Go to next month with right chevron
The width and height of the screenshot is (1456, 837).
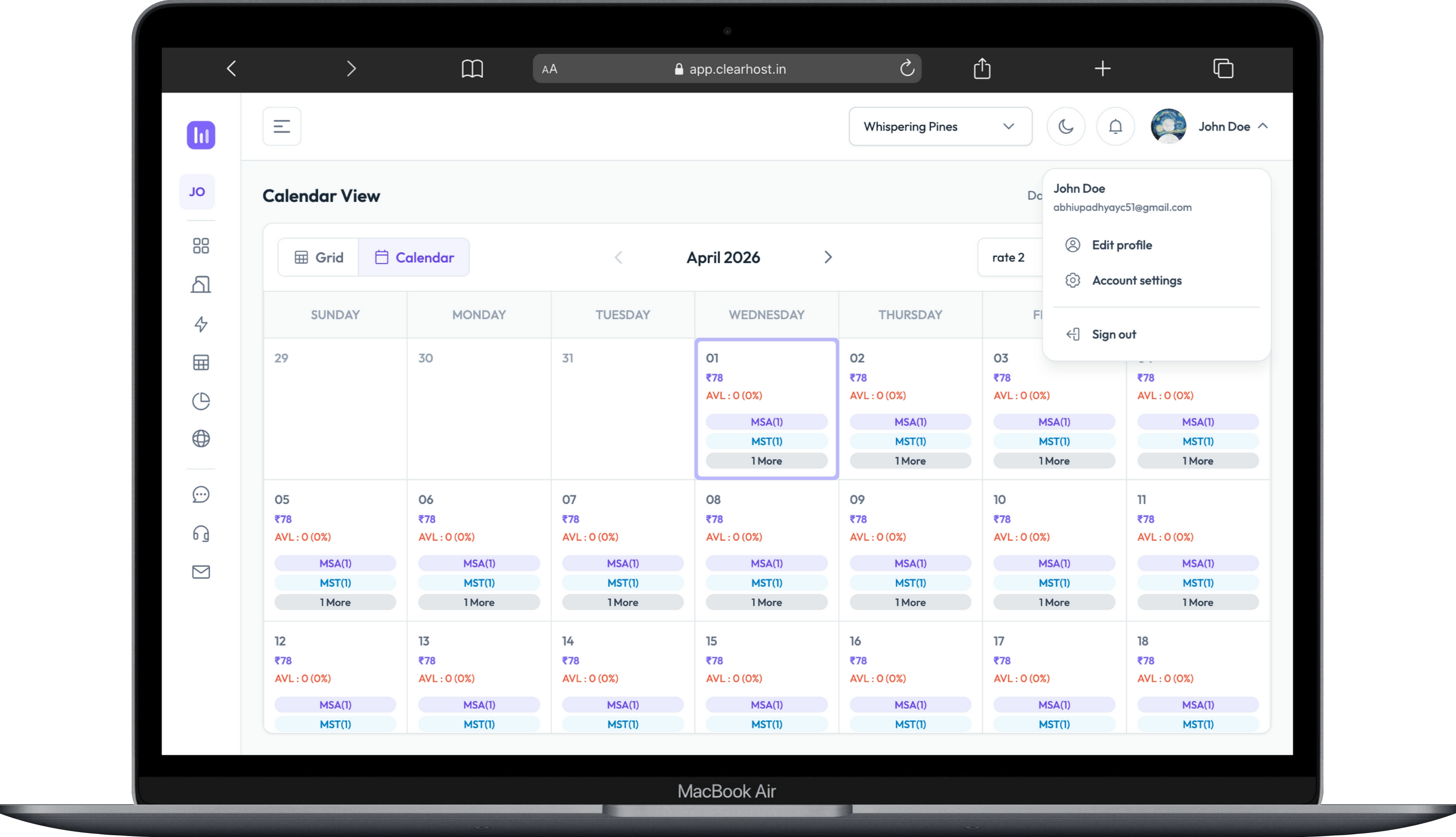(828, 258)
